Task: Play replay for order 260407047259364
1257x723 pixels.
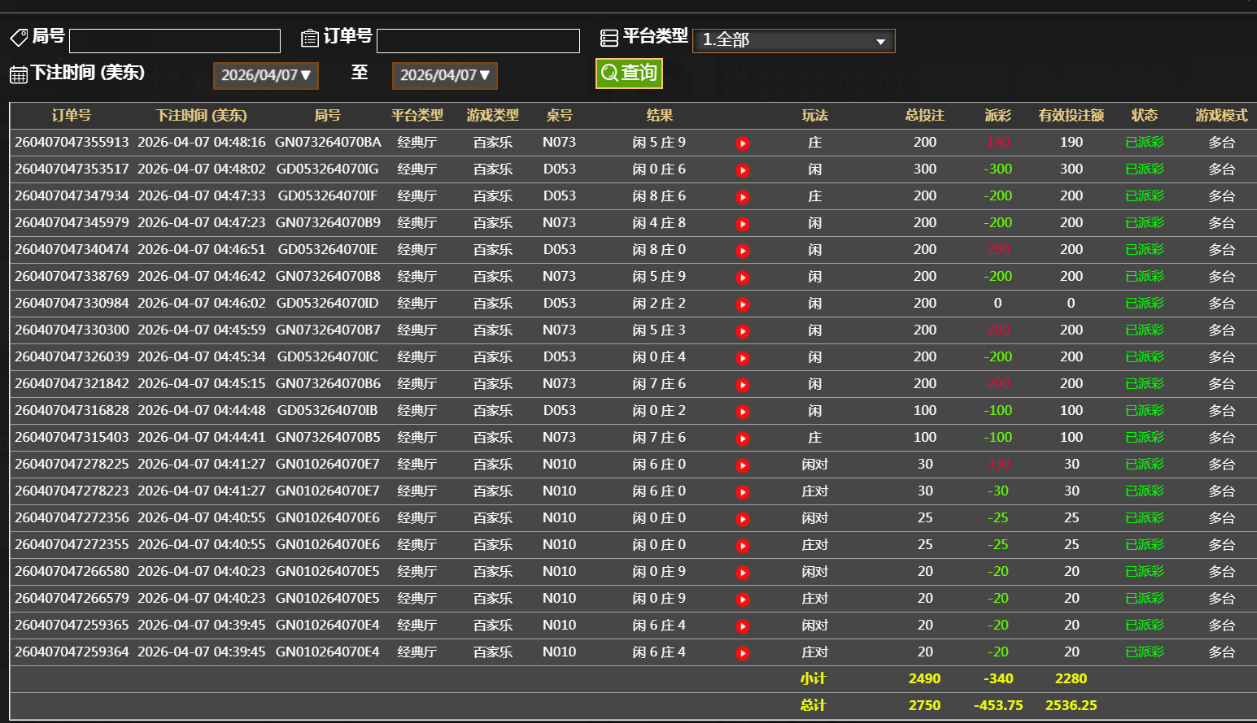Action: tap(742, 653)
